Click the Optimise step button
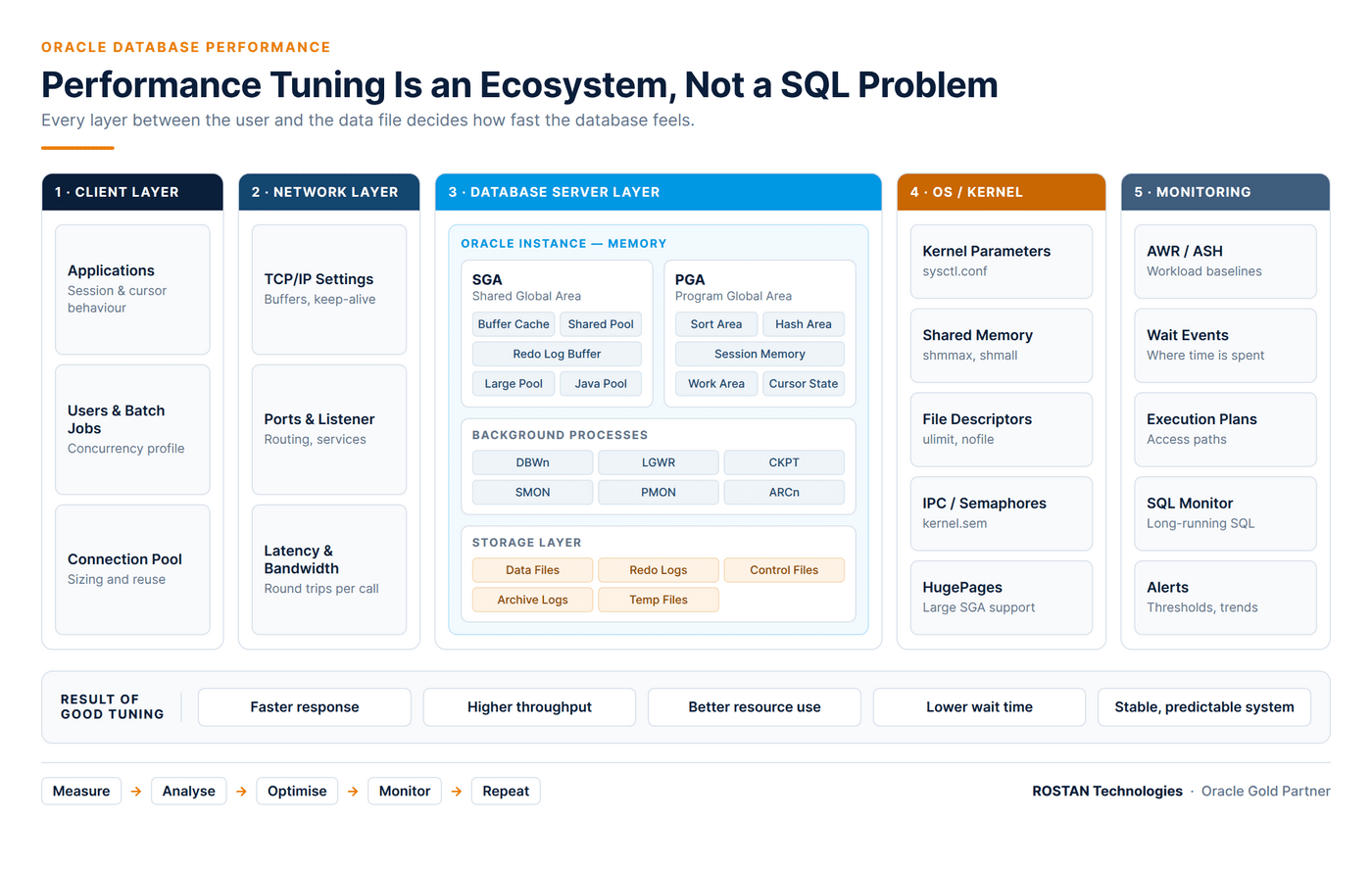This screenshot has width=1372, height=869. (x=297, y=792)
